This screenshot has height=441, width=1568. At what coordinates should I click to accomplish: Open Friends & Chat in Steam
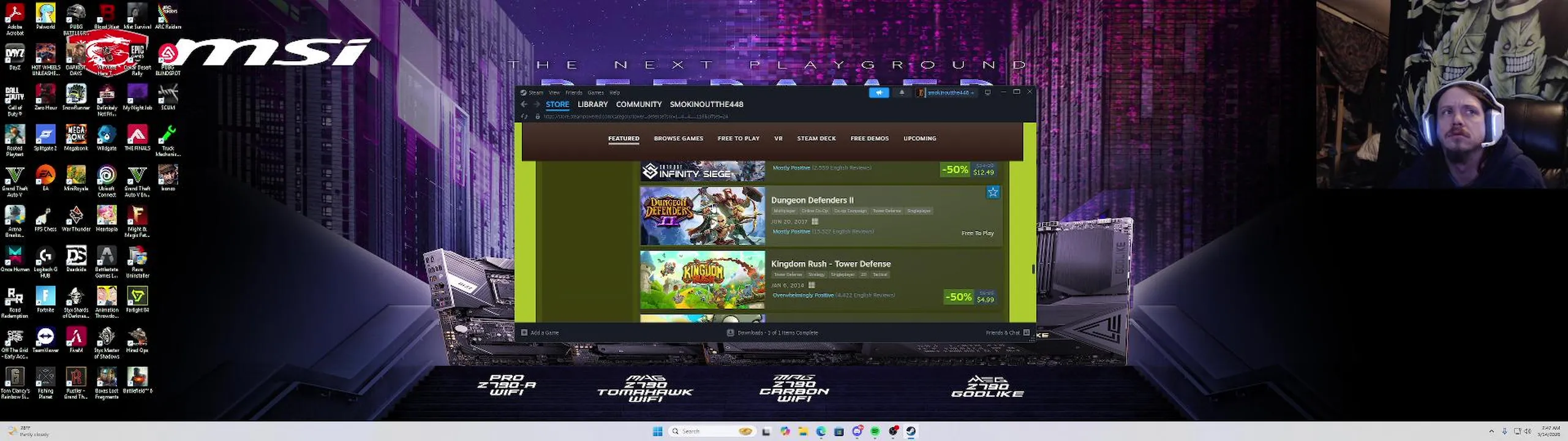click(x=1008, y=333)
